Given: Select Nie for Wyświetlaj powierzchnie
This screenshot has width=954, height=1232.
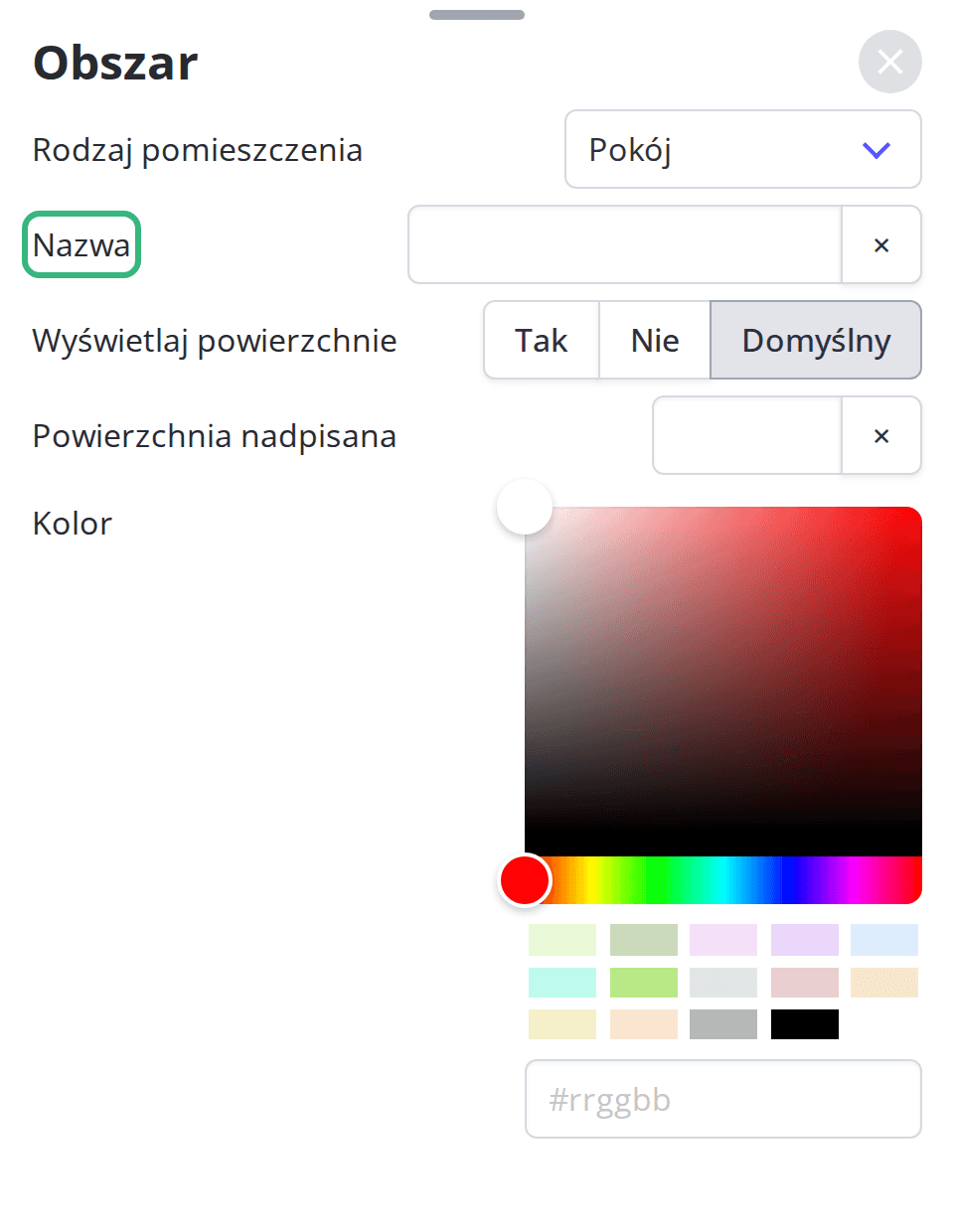Looking at the screenshot, I should coord(655,340).
